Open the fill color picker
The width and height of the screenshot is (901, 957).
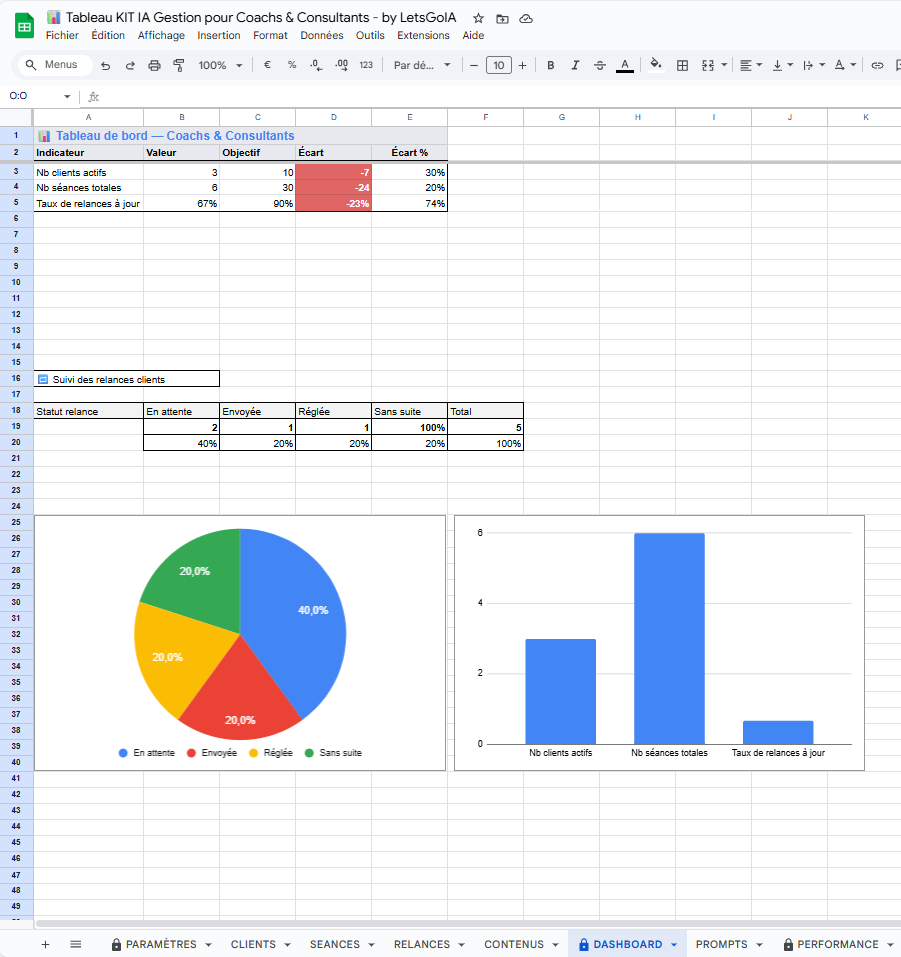click(656, 65)
